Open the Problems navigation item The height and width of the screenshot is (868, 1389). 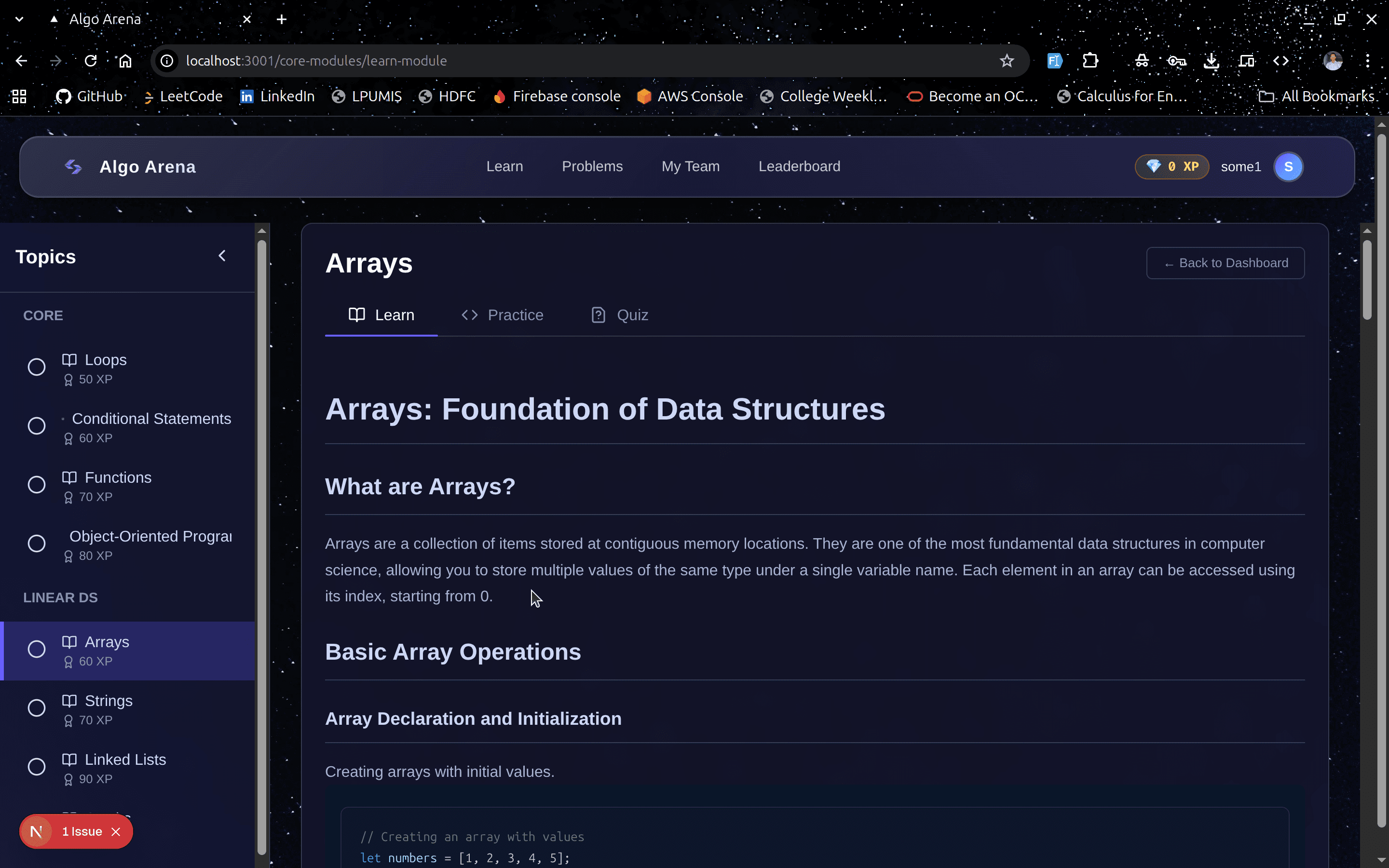point(592,166)
